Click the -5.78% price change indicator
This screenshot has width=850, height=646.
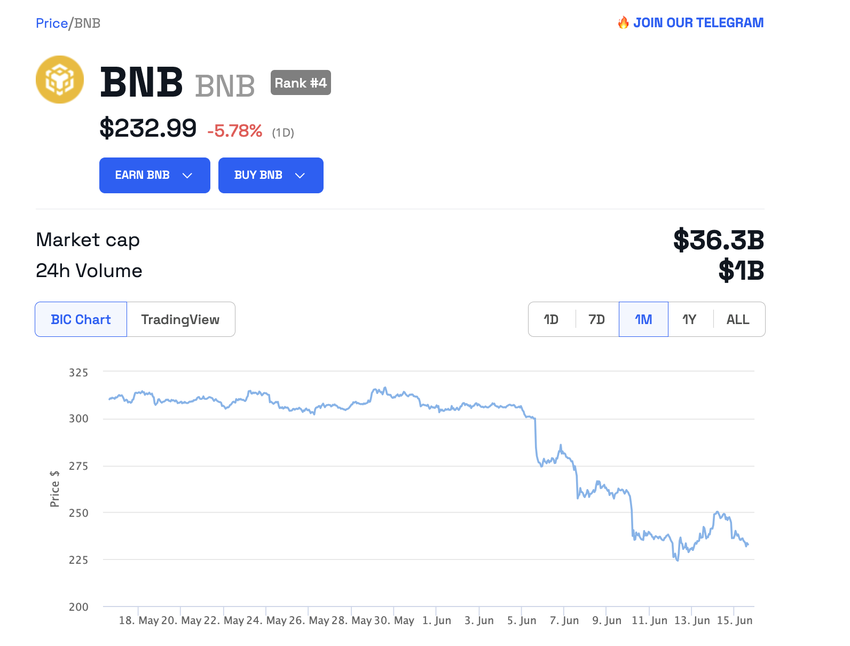(x=234, y=131)
